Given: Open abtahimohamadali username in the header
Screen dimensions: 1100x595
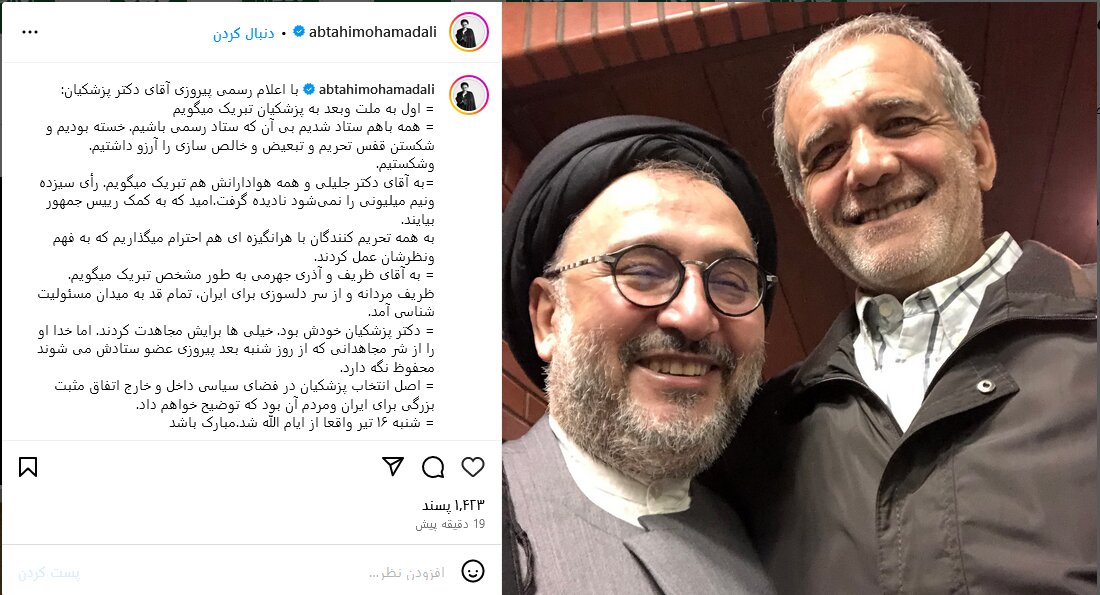Looking at the screenshot, I should click(x=373, y=32).
